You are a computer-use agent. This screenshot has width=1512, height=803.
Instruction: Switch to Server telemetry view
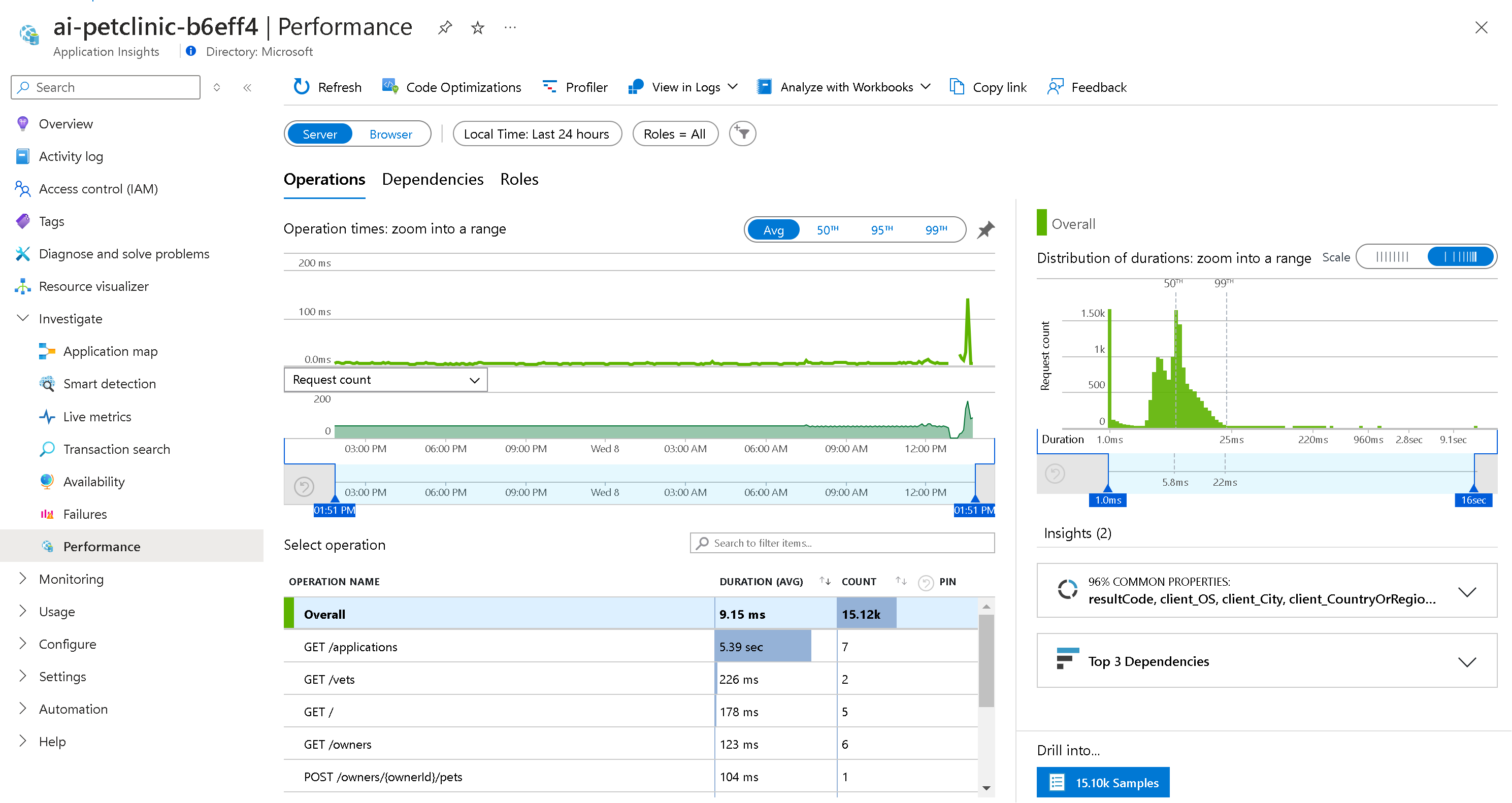pos(320,134)
